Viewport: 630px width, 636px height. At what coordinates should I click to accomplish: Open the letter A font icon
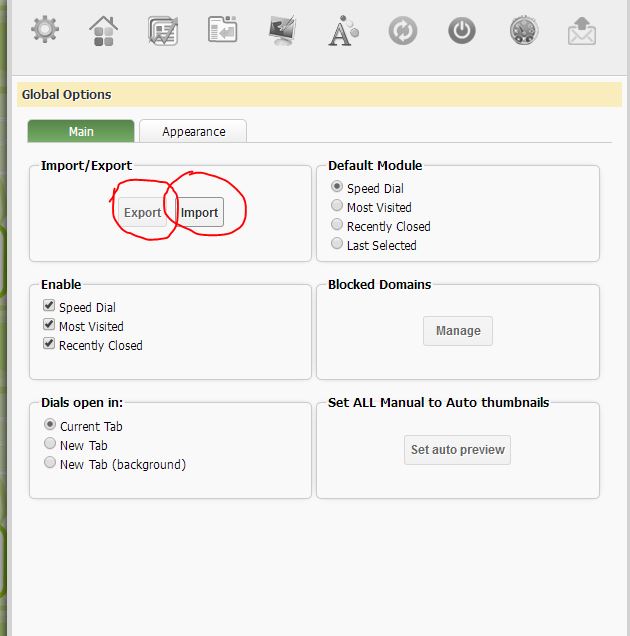pyautogui.click(x=343, y=31)
